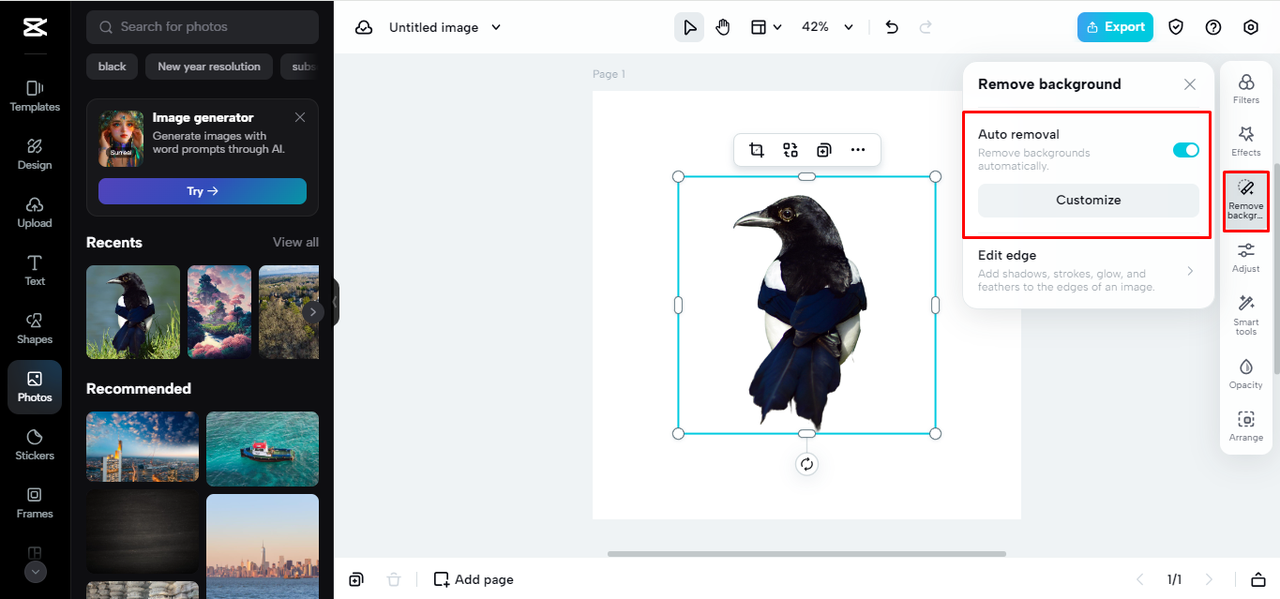This screenshot has height=599, width=1280.
Task: Click the 'Page 1' label
Action: [x=609, y=74]
